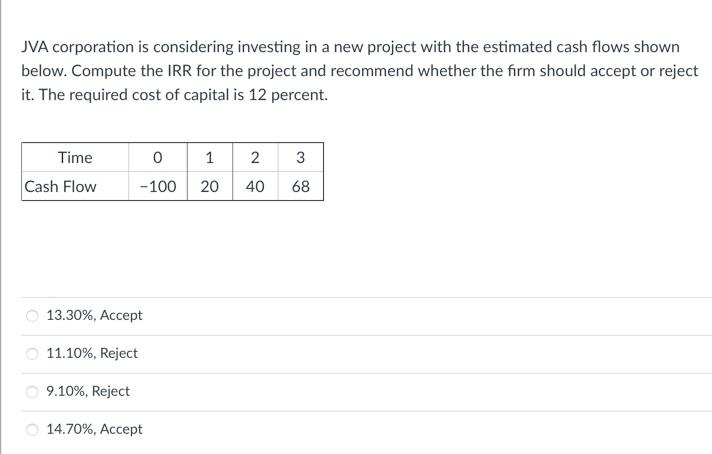Click the '11.10%, Reject' answer label
The height and width of the screenshot is (454, 712).
[92, 354]
